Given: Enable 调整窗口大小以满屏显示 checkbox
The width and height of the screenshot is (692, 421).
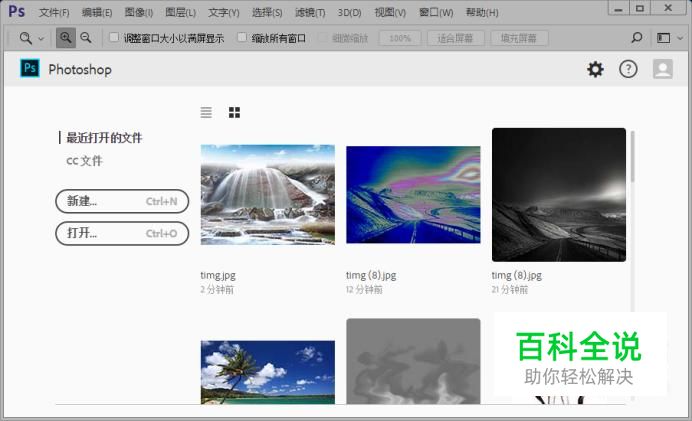Looking at the screenshot, I should [x=114, y=37].
